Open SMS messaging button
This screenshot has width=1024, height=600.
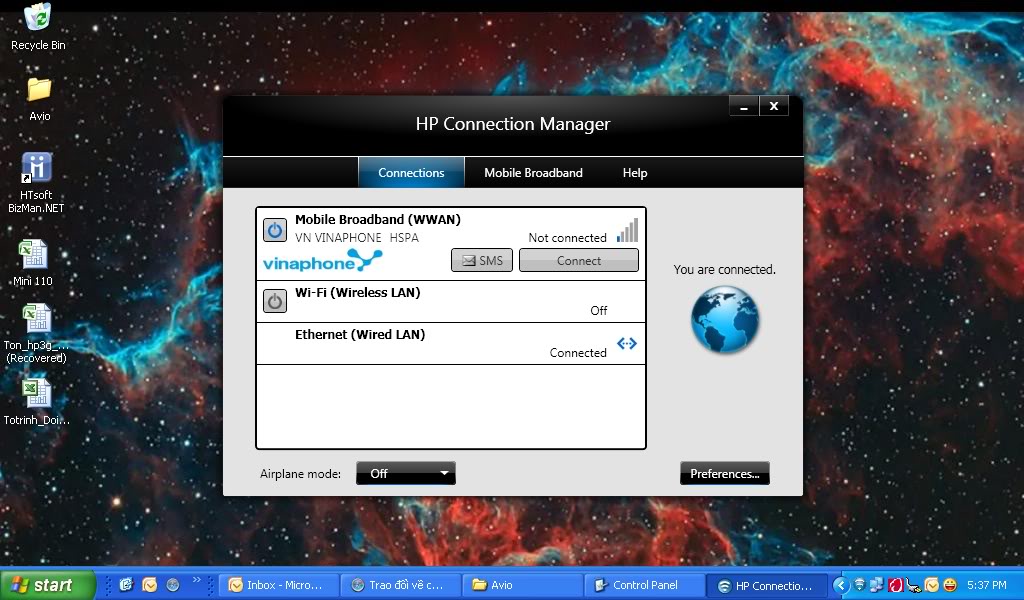coord(481,260)
